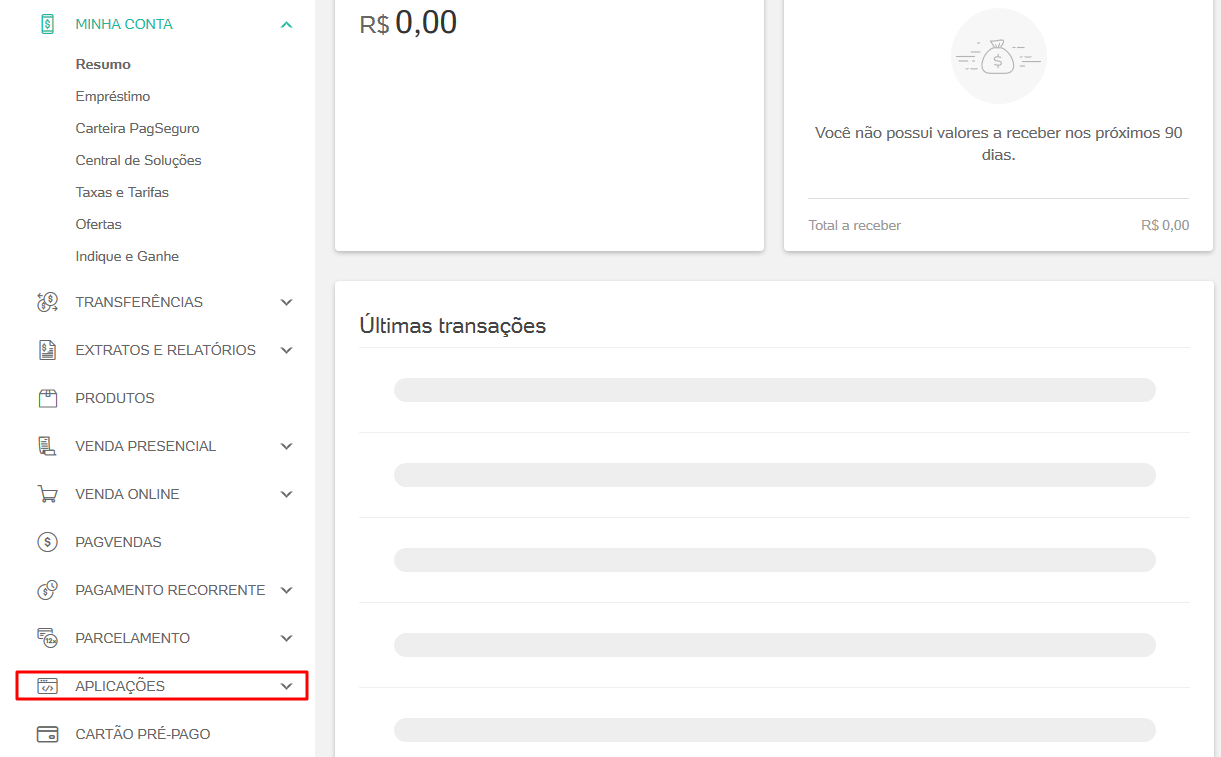
Task: Select the EXTRATOS E RELATÓRIOS menu label
Action: pos(165,350)
